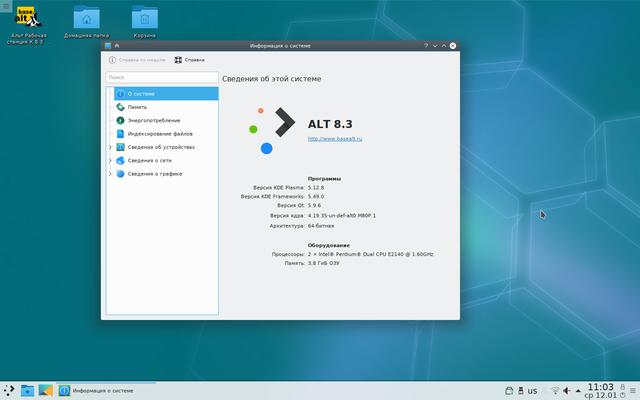This screenshot has width=640, height=400.
Task: Click the Справка lifebuoy icon in toolbar
Action: 178,60
